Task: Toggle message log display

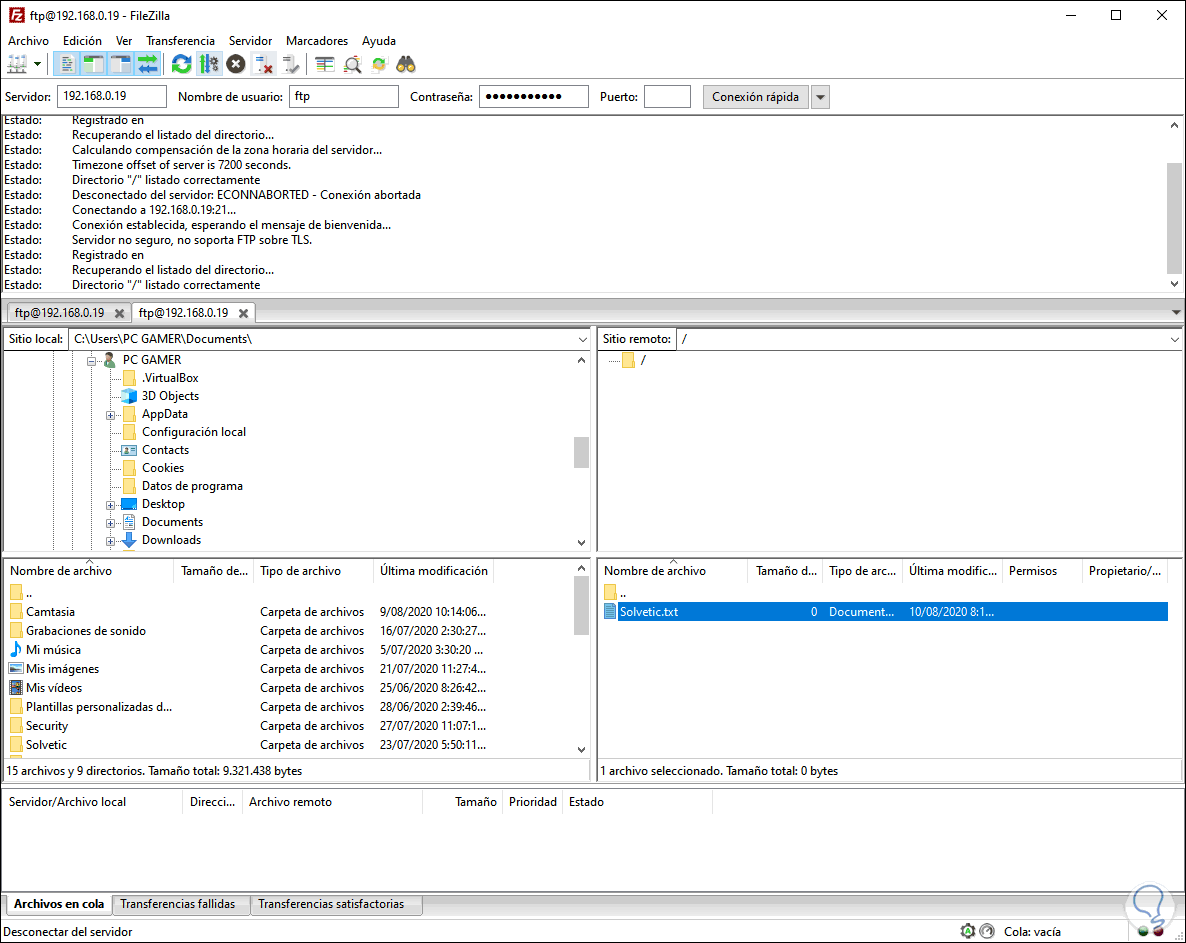Action: (67, 64)
